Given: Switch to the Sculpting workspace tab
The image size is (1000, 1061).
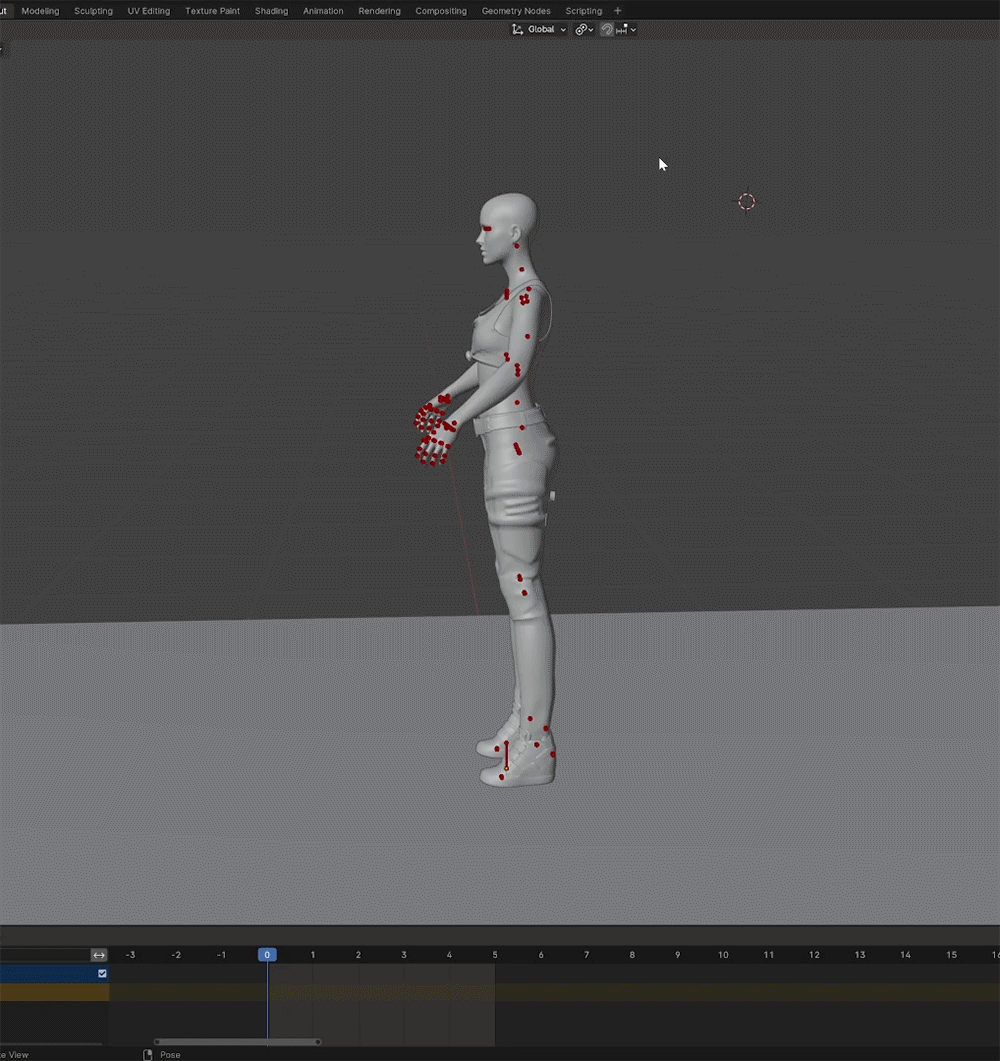Looking at the screenshot, I should (x=93, y=11).
